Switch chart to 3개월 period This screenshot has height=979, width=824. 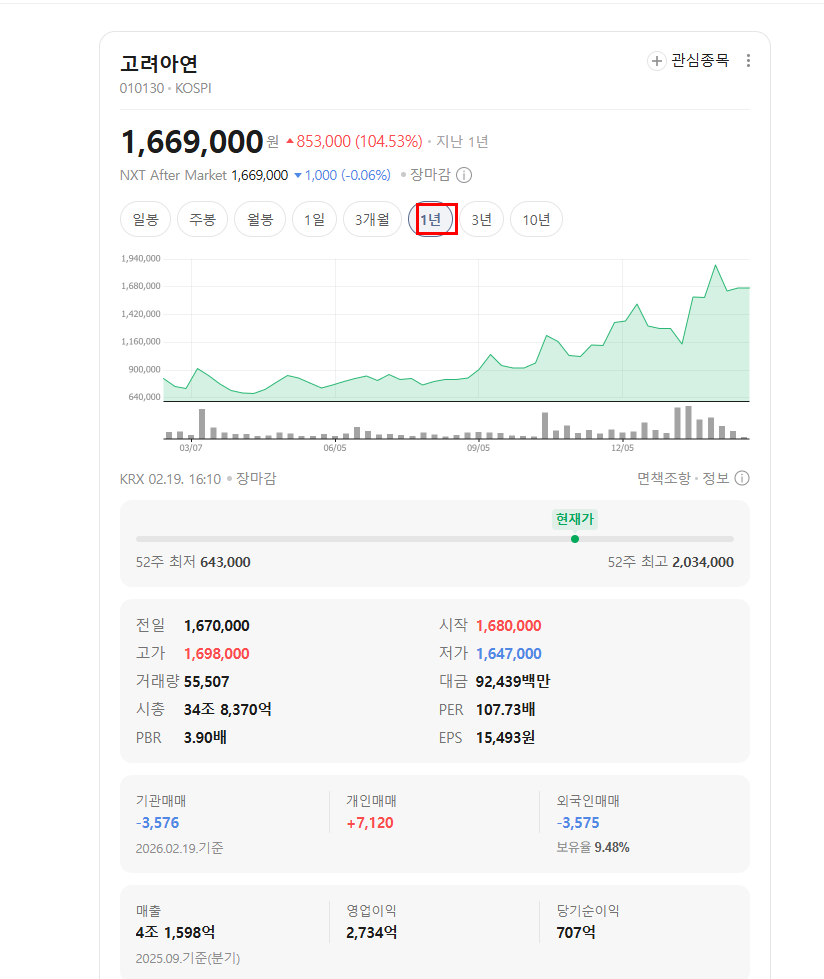pyautogui.click(x=372, y=220)
